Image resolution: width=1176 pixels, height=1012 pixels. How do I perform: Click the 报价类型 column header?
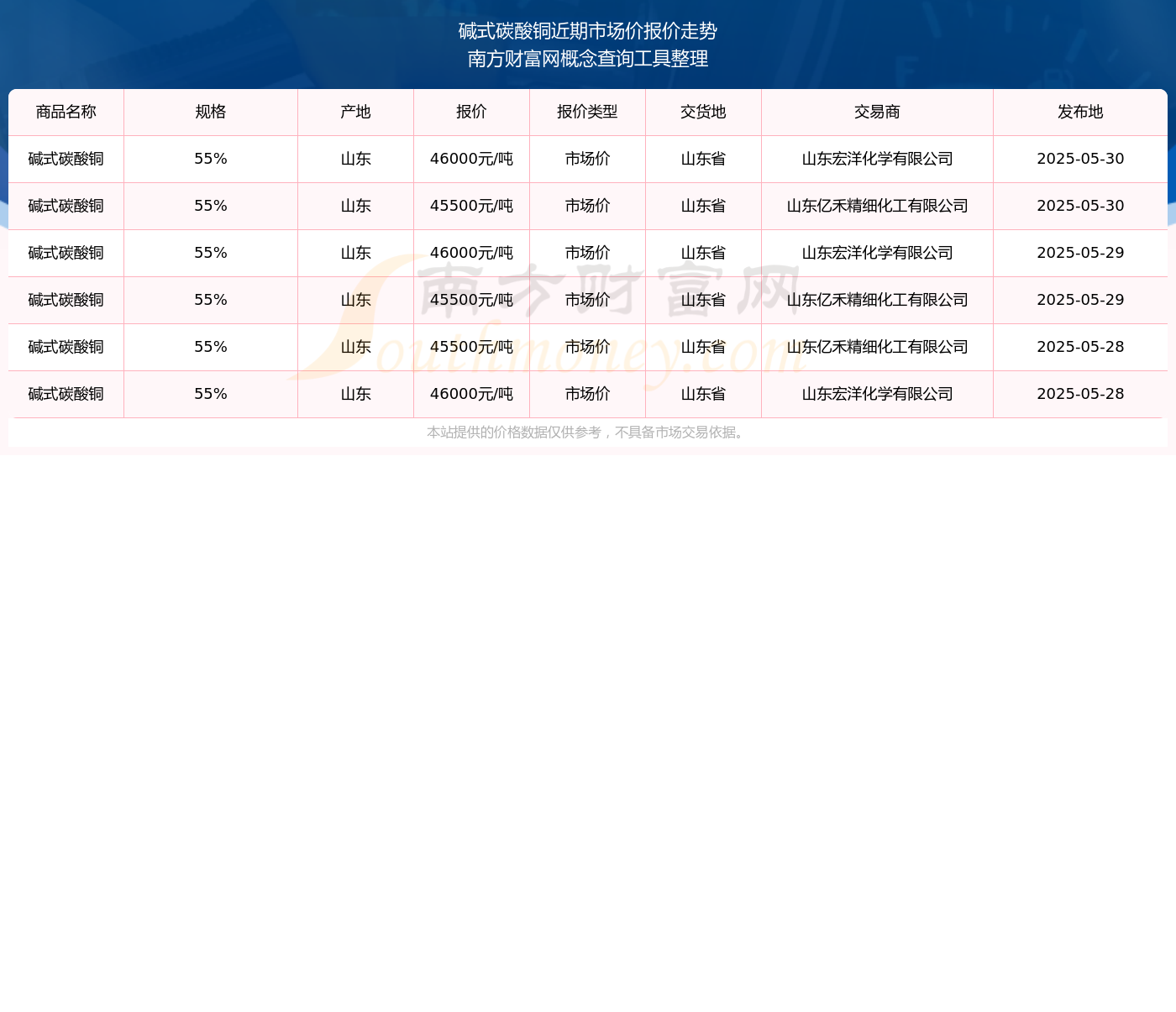pos(588,113)
